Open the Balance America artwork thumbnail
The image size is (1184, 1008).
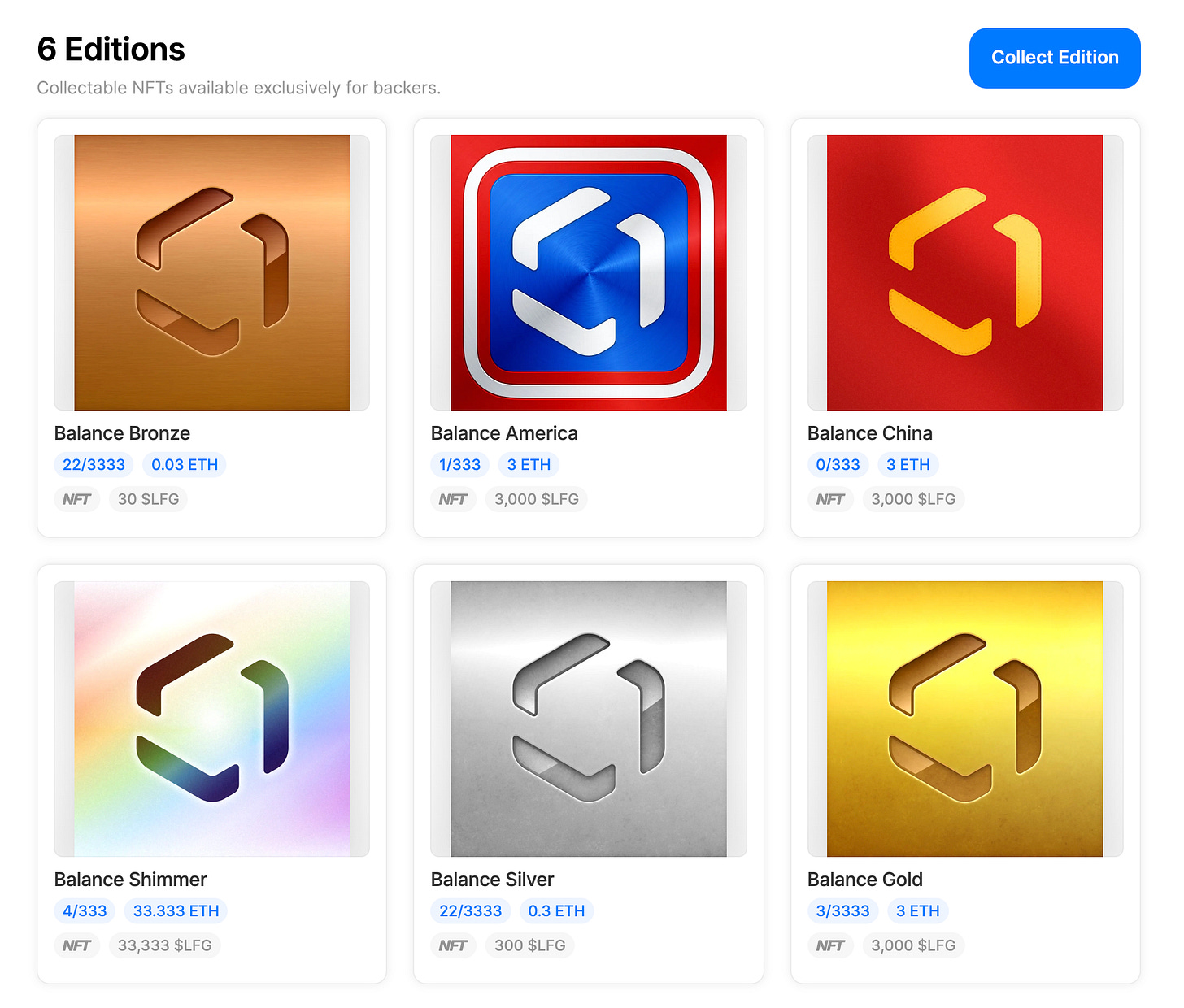click(589, 272)
